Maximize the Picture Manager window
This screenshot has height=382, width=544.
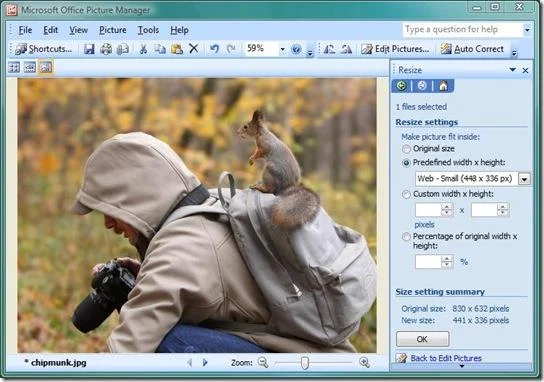point(495,7)
